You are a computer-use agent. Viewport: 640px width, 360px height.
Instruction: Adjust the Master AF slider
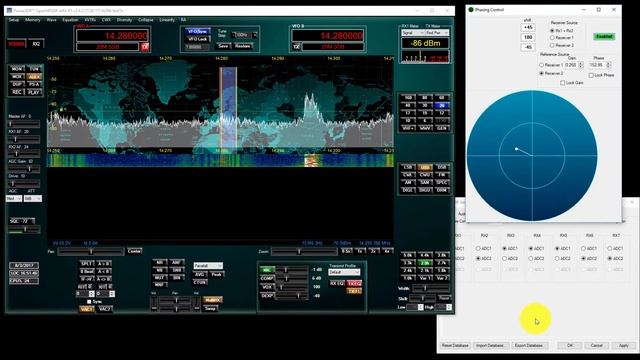pyautogui.click(x=24, y=124)
